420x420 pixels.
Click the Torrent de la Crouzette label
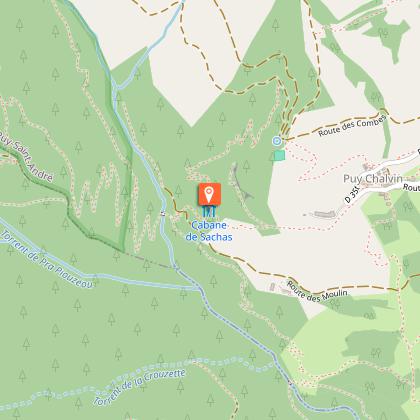139,387
